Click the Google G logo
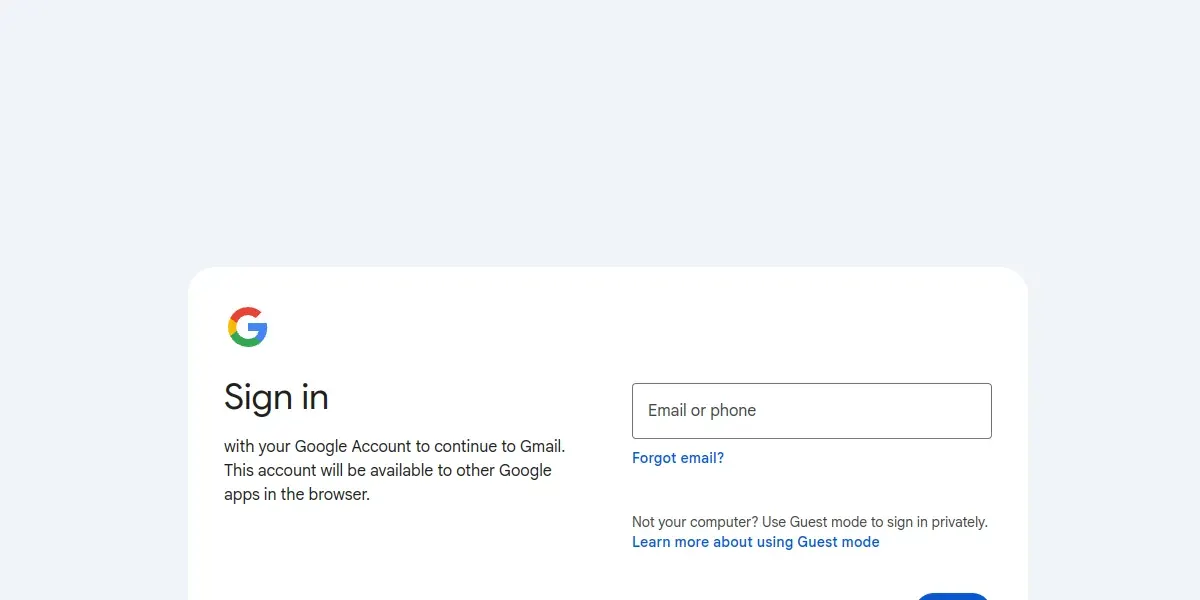The height and width of the screenshot is (600, 1200). (247, 327)
